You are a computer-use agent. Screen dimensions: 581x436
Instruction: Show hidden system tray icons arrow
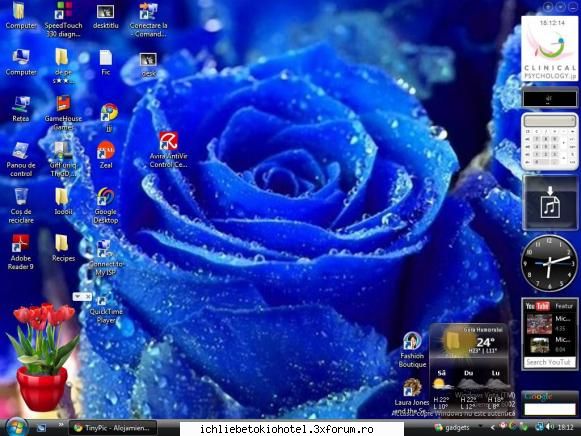pyautogui.click(x=492, y=427)
